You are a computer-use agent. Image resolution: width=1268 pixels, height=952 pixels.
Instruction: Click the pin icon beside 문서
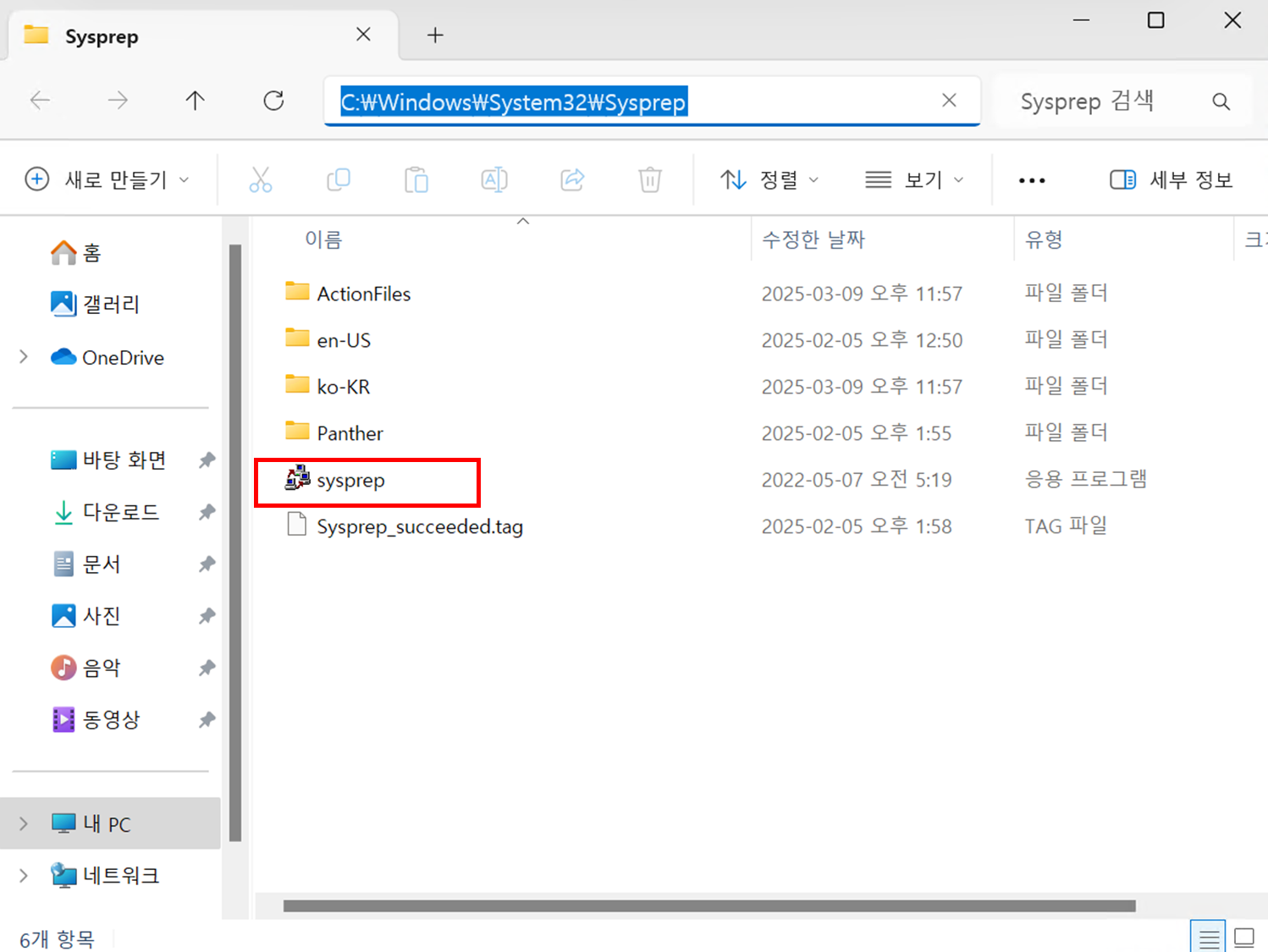pos(207,564)
